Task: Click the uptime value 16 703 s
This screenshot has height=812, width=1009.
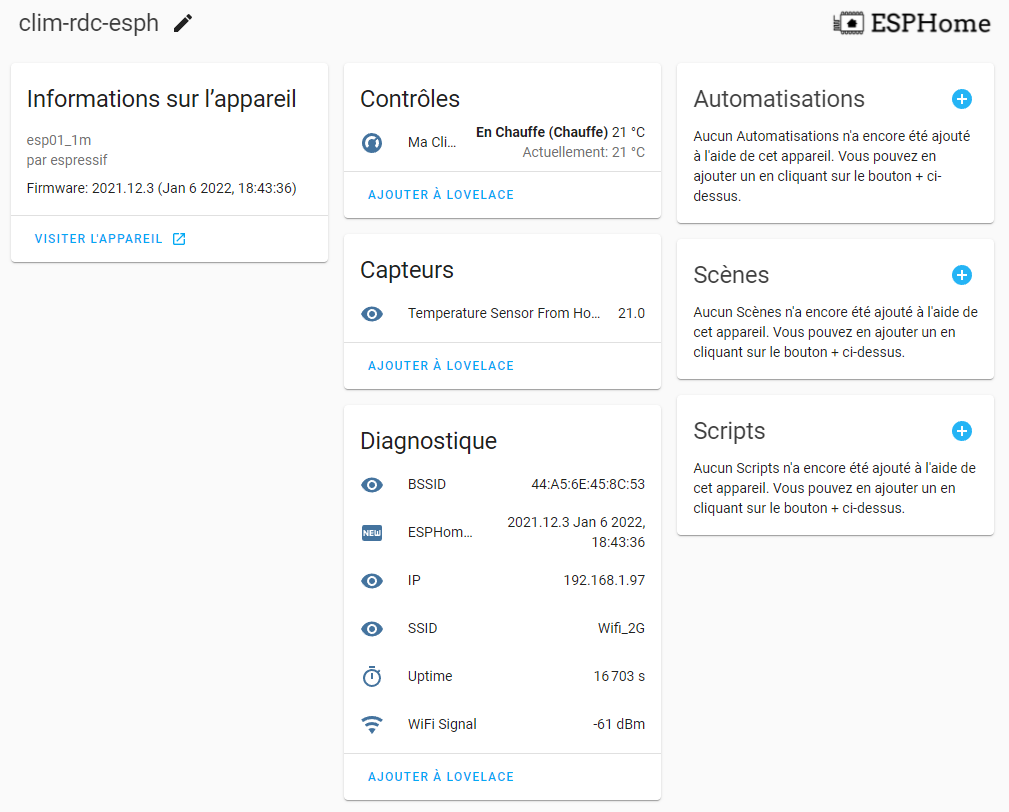Action: coord(619,676)
